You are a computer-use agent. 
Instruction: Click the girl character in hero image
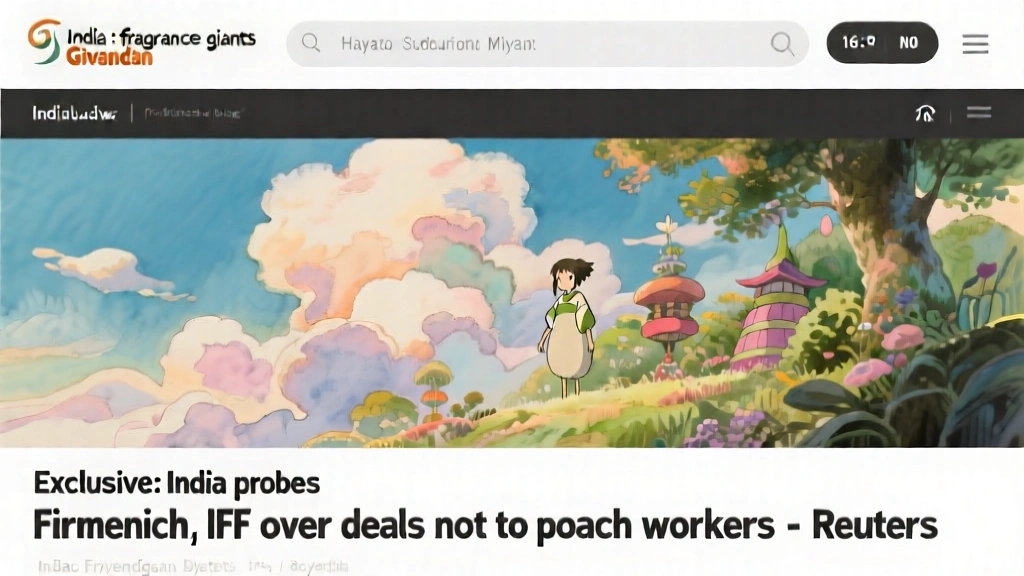point(569,327)
